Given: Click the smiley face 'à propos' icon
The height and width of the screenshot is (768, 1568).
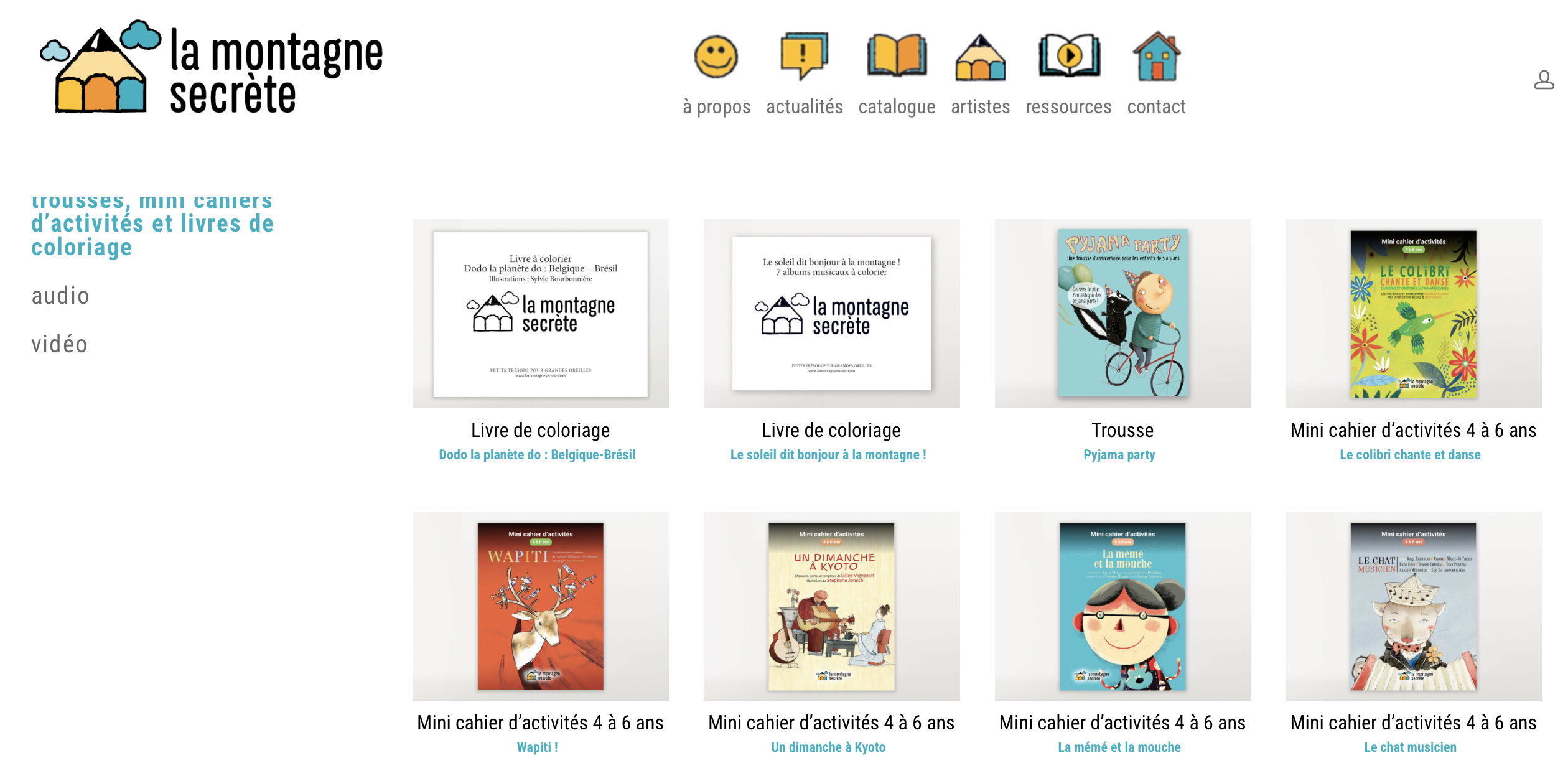Looking at the screenshot, I should click(x=716, y=57).
